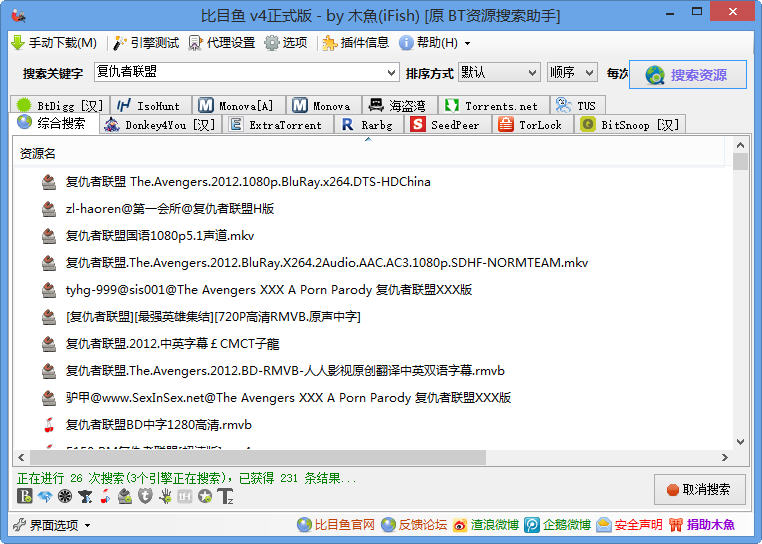
Task: Open the 排序方式 默认 sort dropdown
Action: pos(530,73)
